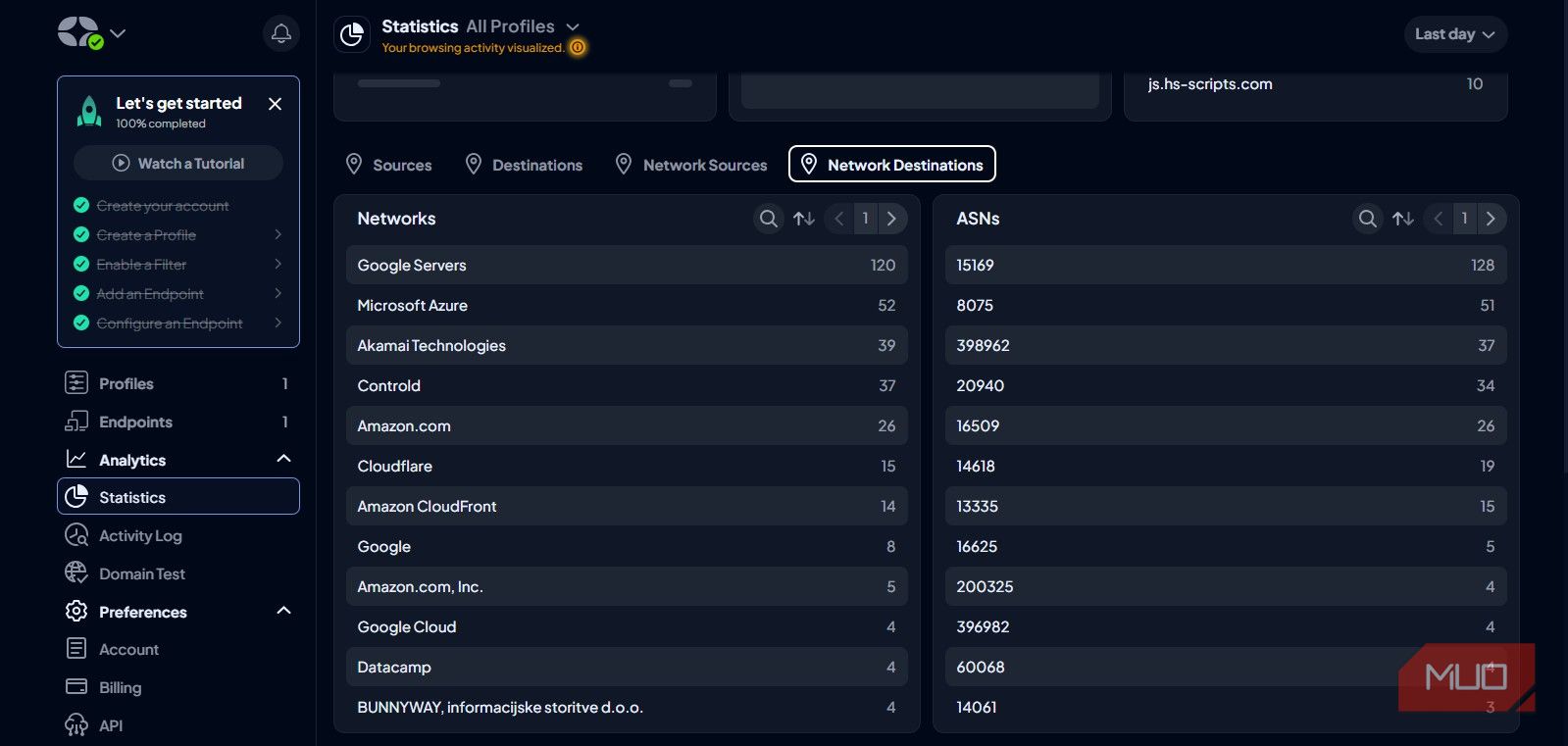Switch to the Network Sources tab

[x=691, y=165]
